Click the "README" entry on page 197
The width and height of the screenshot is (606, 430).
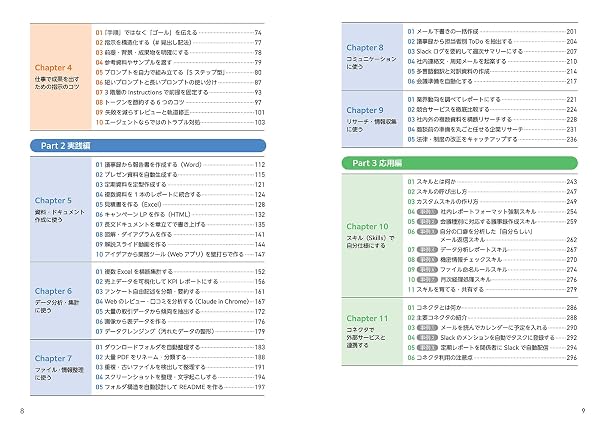pos(180,387)
